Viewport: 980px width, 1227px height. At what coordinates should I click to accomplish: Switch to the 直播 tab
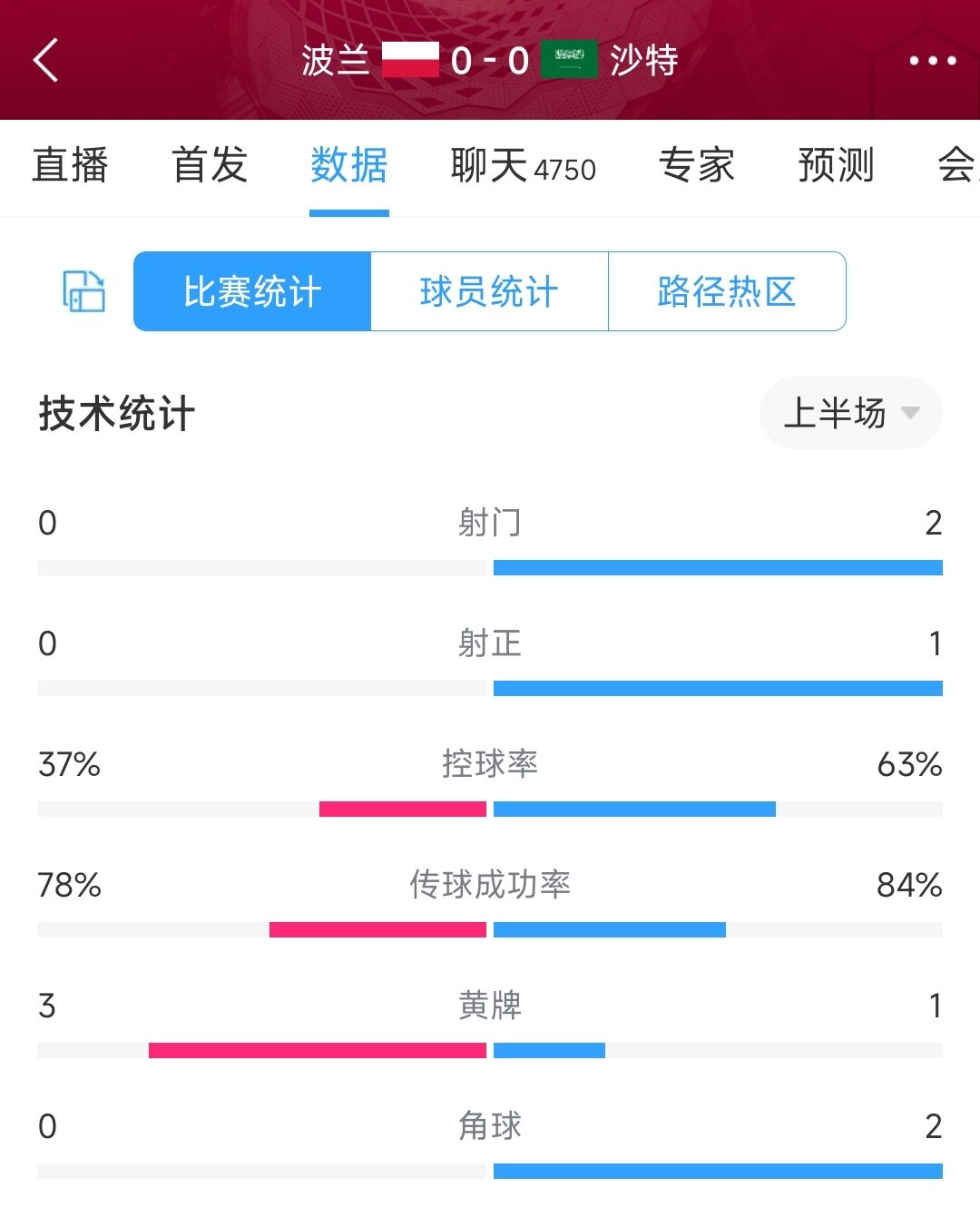pos(70,165)
